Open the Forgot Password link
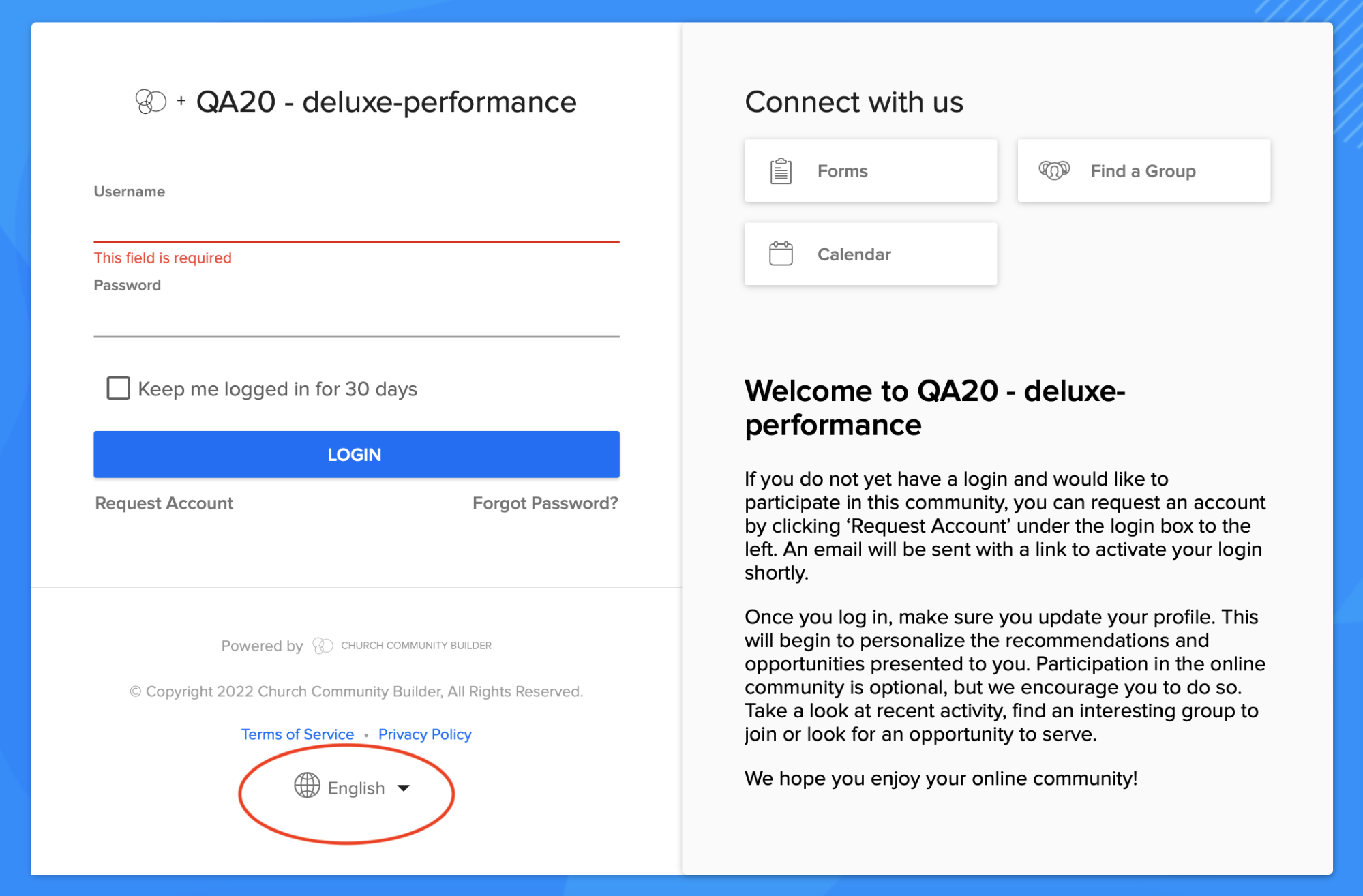Image resolution: width=1363 pixels, height=896 pixels. [545, 503]
